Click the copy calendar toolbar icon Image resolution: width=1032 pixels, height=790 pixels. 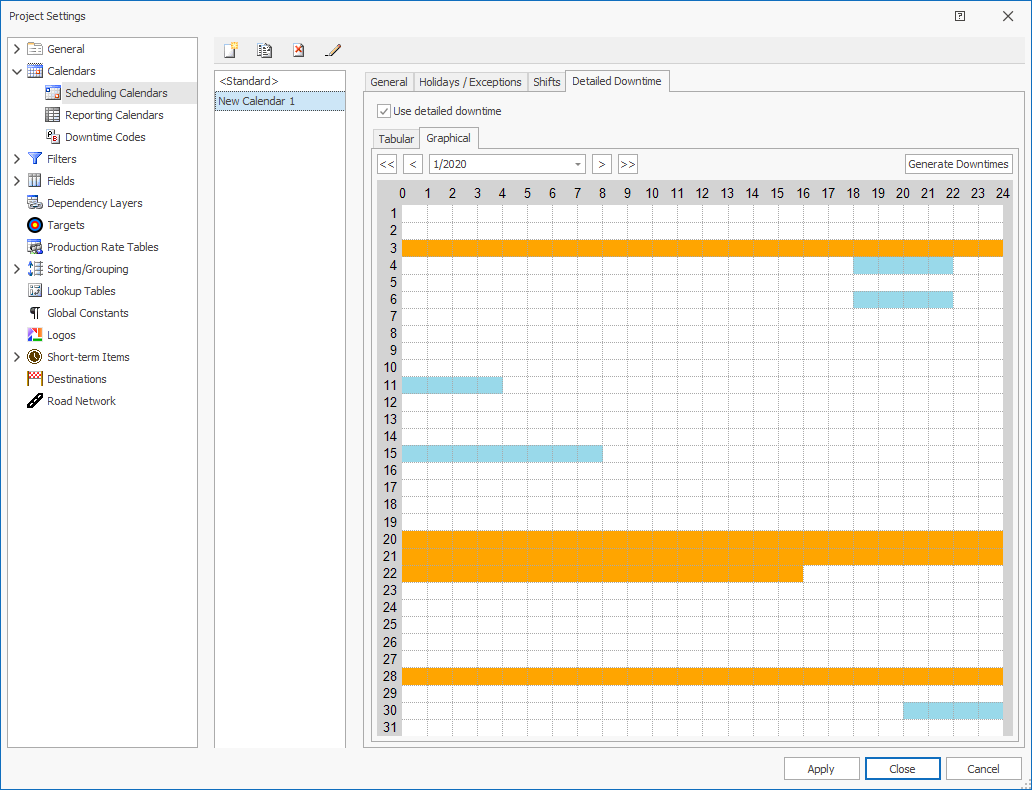(264, 50)
